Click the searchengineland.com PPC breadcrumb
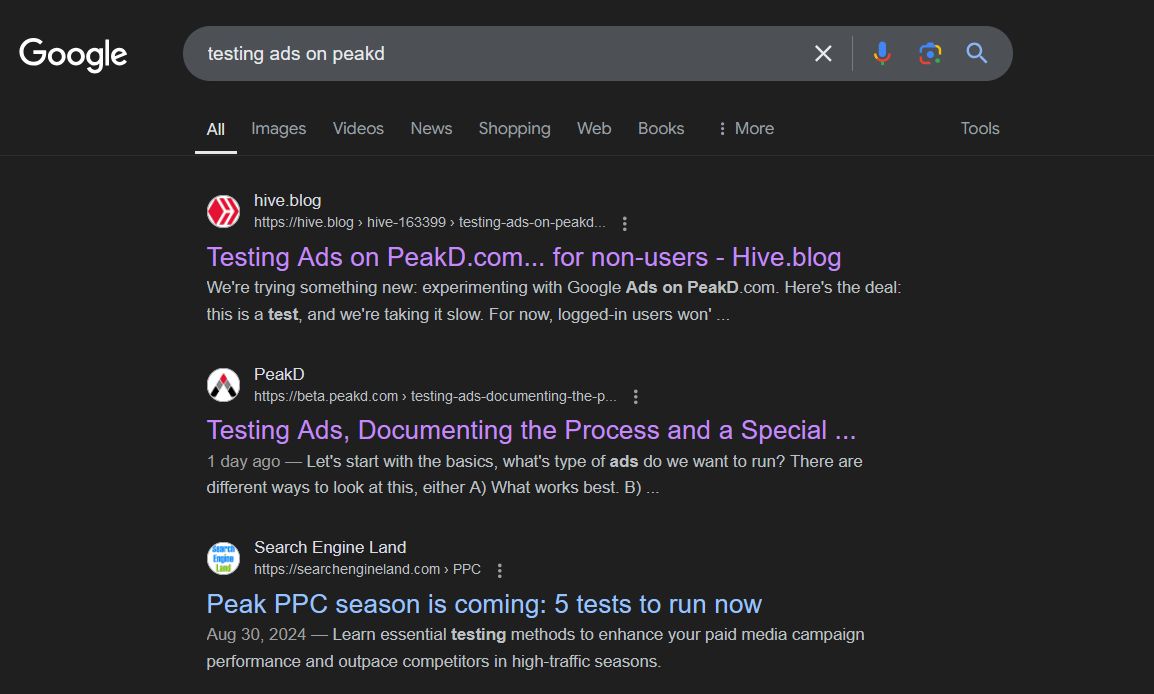Viewport: 1154px width, 694px height. tap(367, 570)
